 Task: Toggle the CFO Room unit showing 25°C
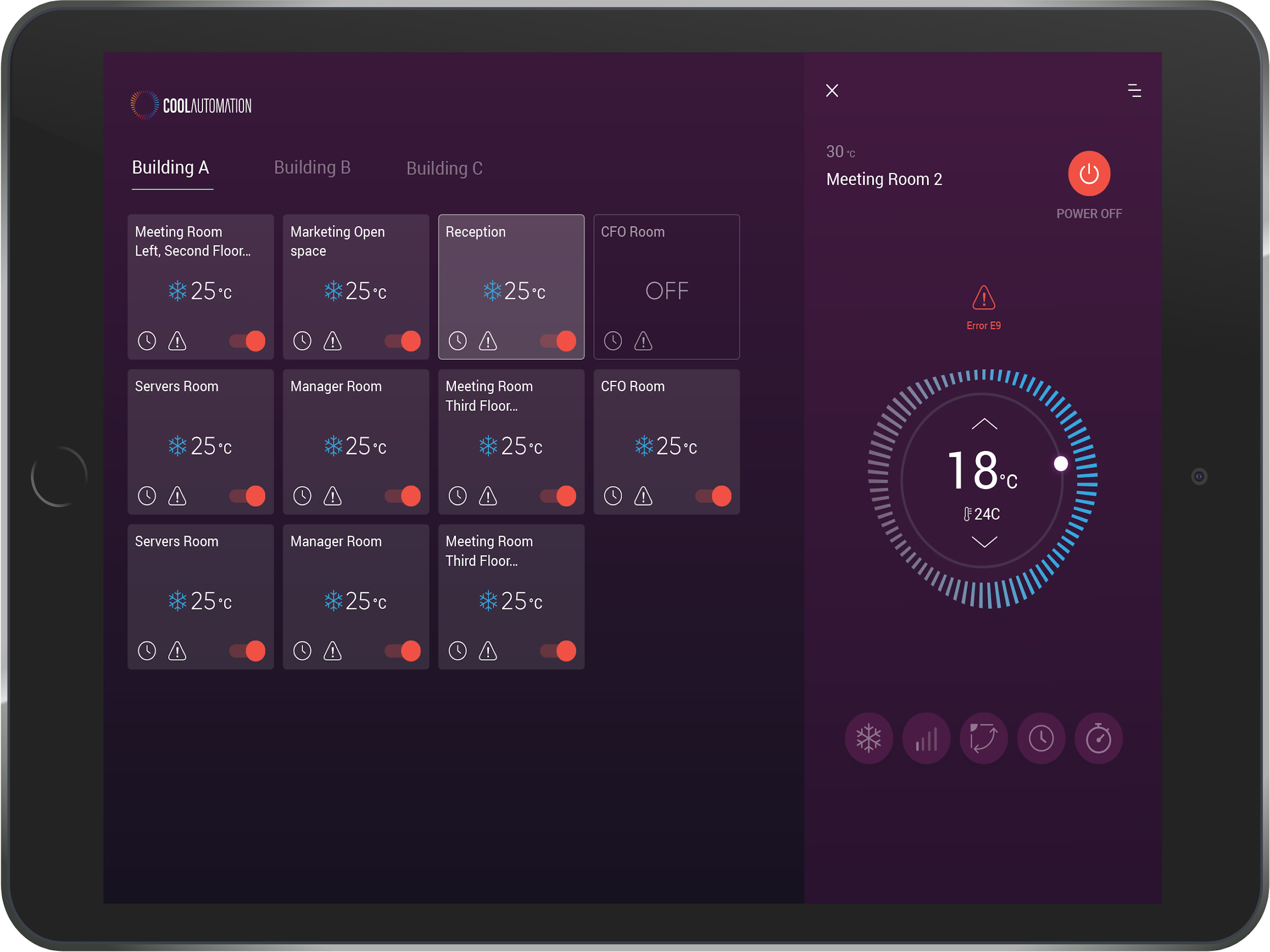point(713,496)
